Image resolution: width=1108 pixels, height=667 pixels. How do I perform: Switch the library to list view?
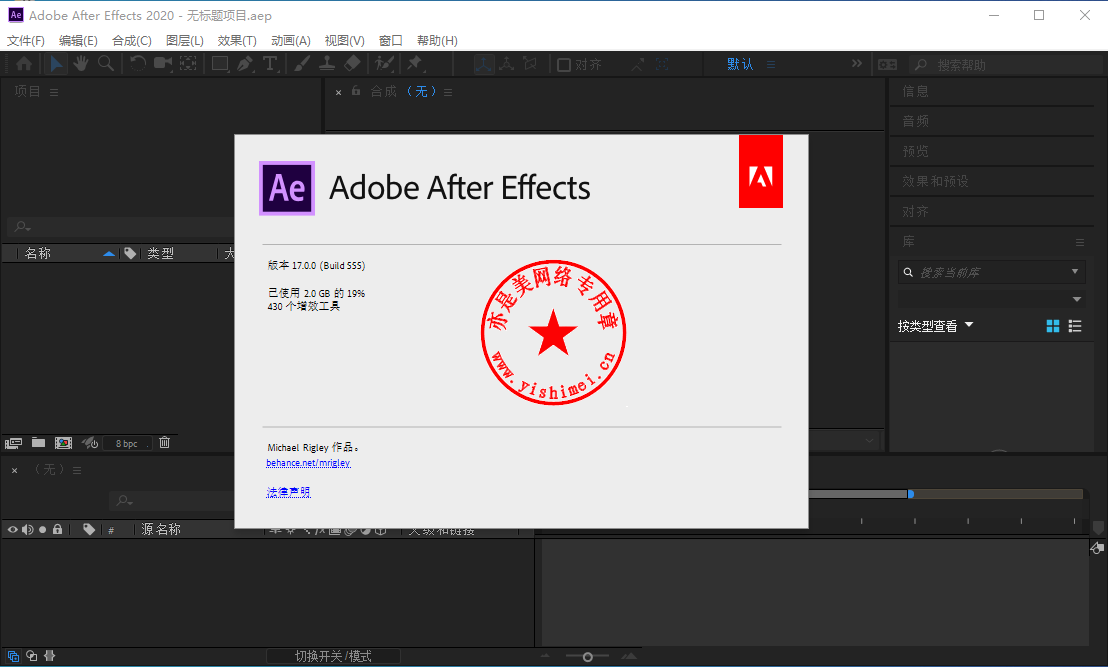[1075, 326]
